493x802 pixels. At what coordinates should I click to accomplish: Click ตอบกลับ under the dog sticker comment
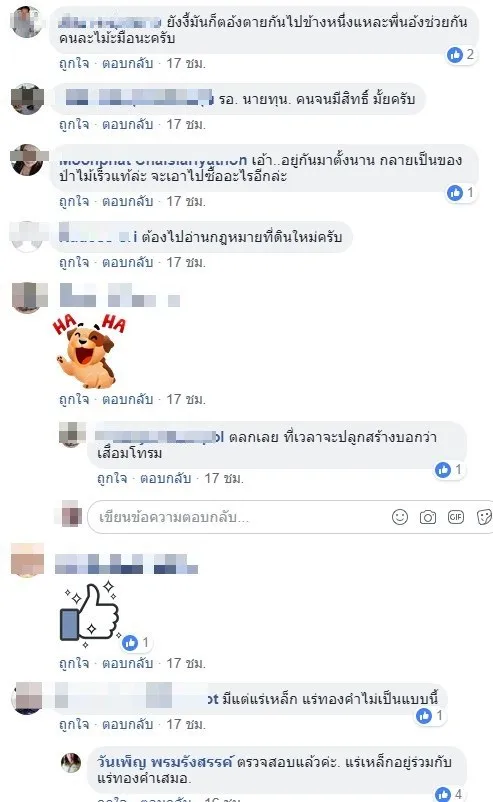[127, 399]
